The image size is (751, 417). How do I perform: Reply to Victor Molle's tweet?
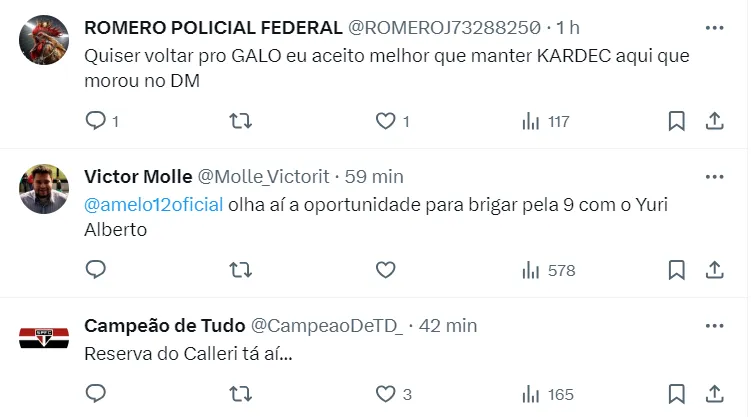tap(96, 270)
